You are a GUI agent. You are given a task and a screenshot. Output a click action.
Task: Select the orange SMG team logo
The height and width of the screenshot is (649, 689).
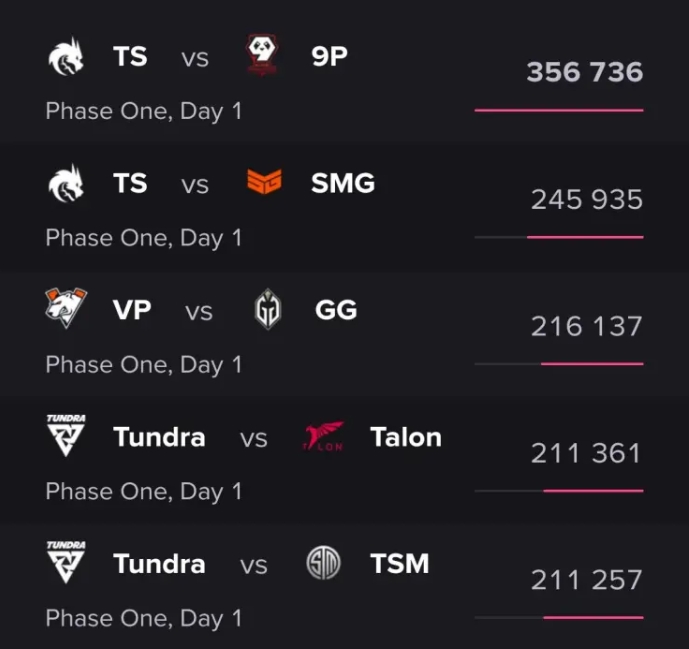point(265,183)
